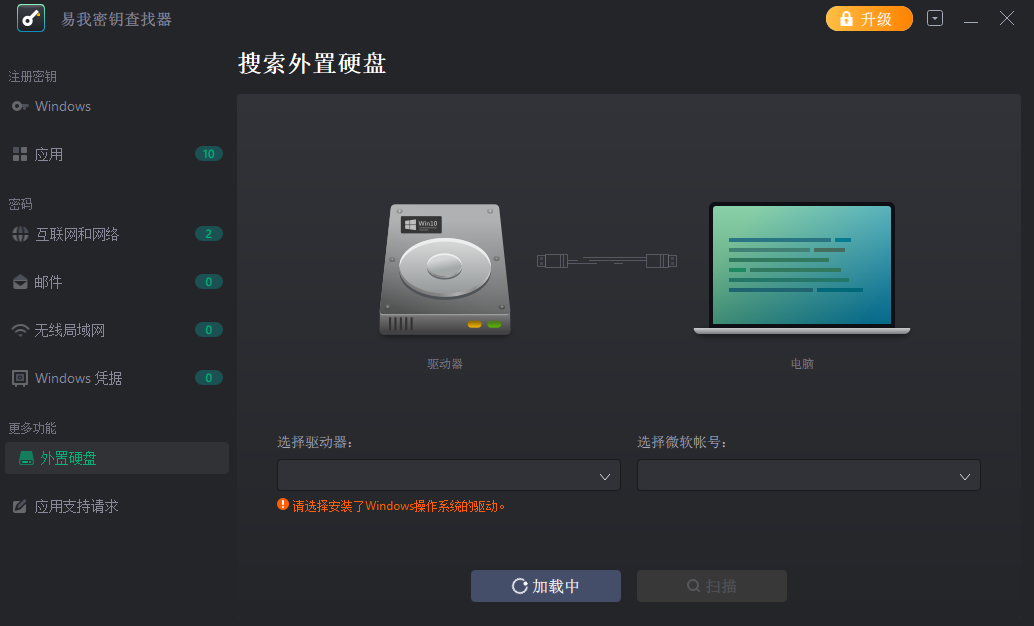The height and width of the screenshot is (626, 1034).
Task: Select the 无线局域网 sidebar item
Action: pos(70,330)
